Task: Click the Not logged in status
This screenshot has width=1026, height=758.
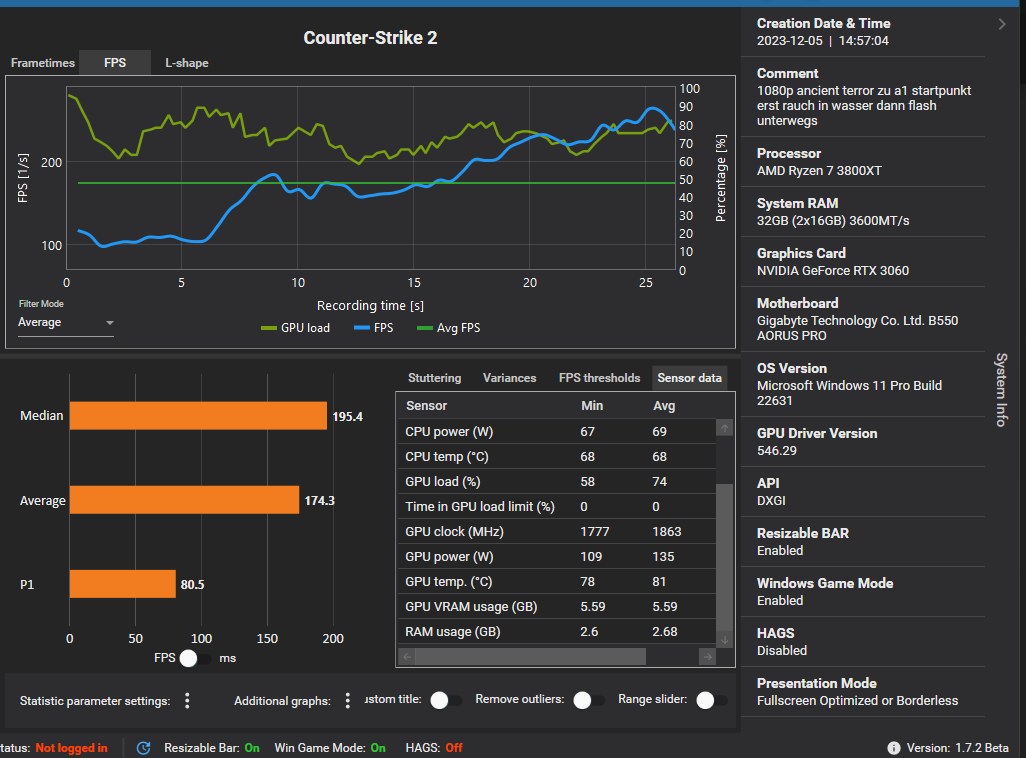Action: pos(71,748)
